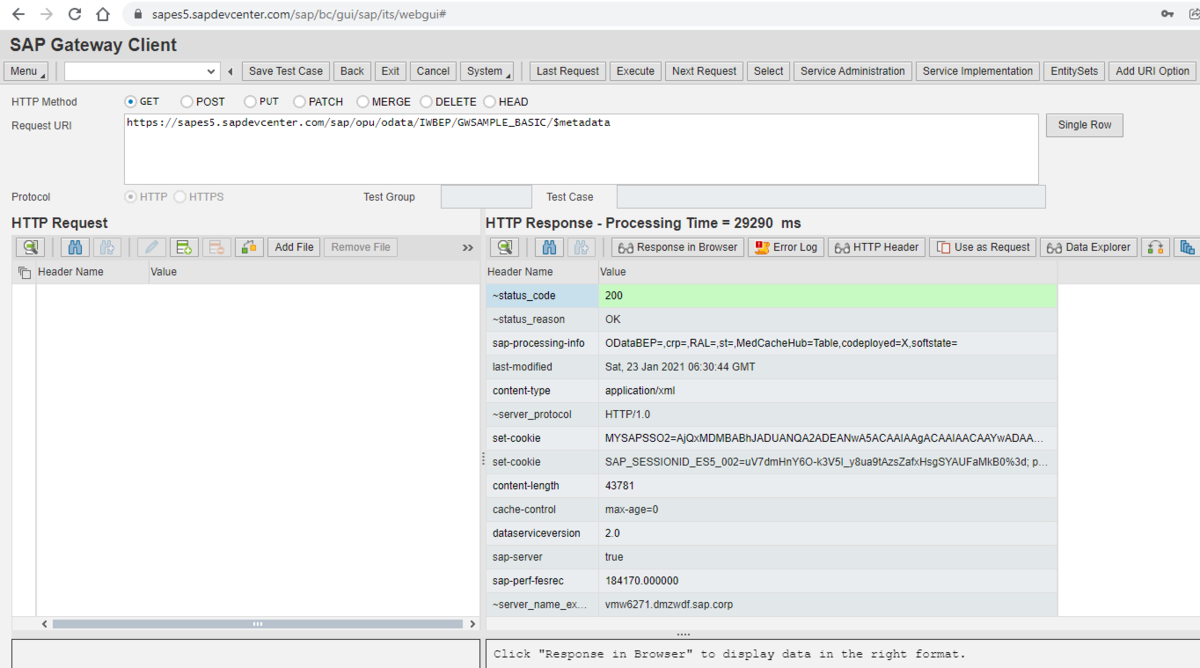Click the Next Request button
The width and height of the screenshot is (1200, 668).
tap(704, 71)
